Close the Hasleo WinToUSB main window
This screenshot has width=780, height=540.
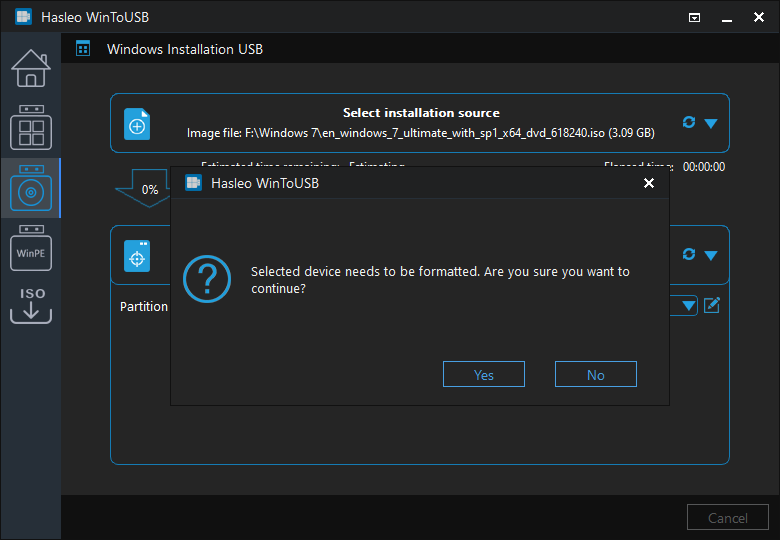[759, 17]
